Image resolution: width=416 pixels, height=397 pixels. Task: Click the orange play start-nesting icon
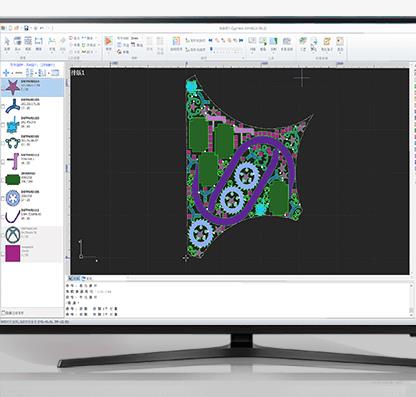108,41
